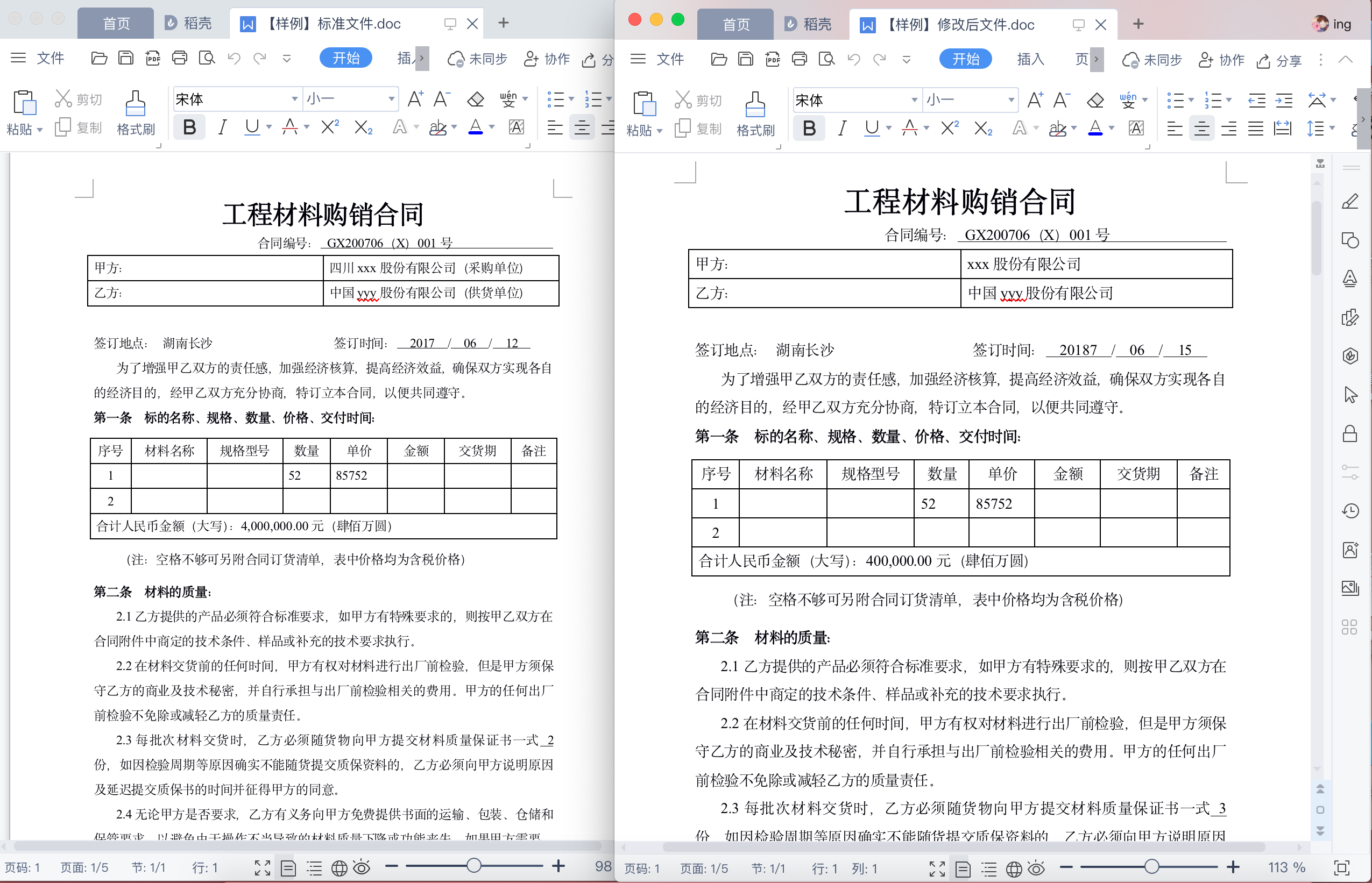Click the 协作 button in left window
Viewport: 1372px width, 883px height.
point(547,59)
